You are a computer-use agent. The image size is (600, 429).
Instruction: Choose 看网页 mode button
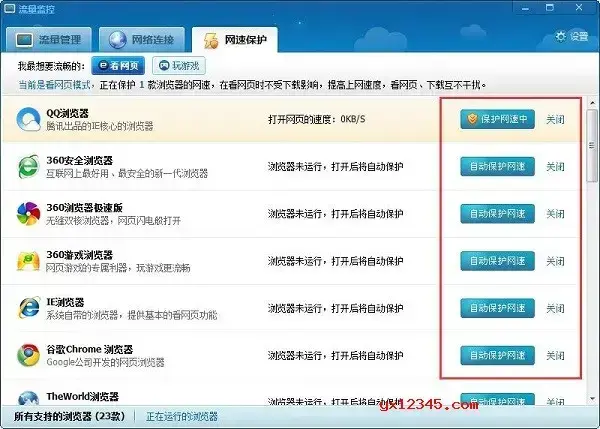click(118, 65)
